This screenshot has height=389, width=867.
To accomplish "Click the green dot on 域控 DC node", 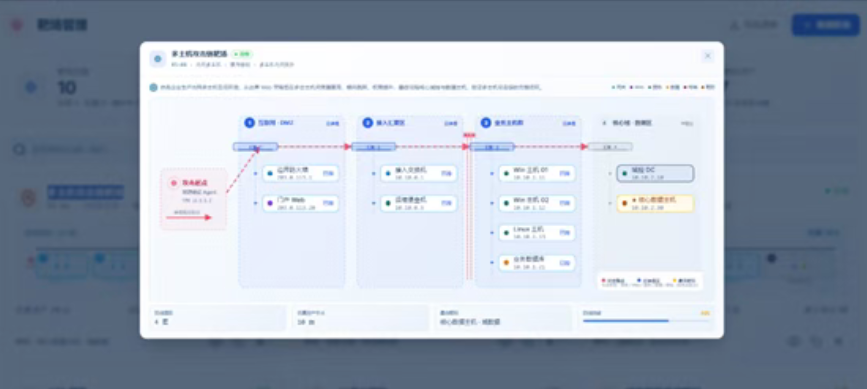I will (x=625, y=174).
